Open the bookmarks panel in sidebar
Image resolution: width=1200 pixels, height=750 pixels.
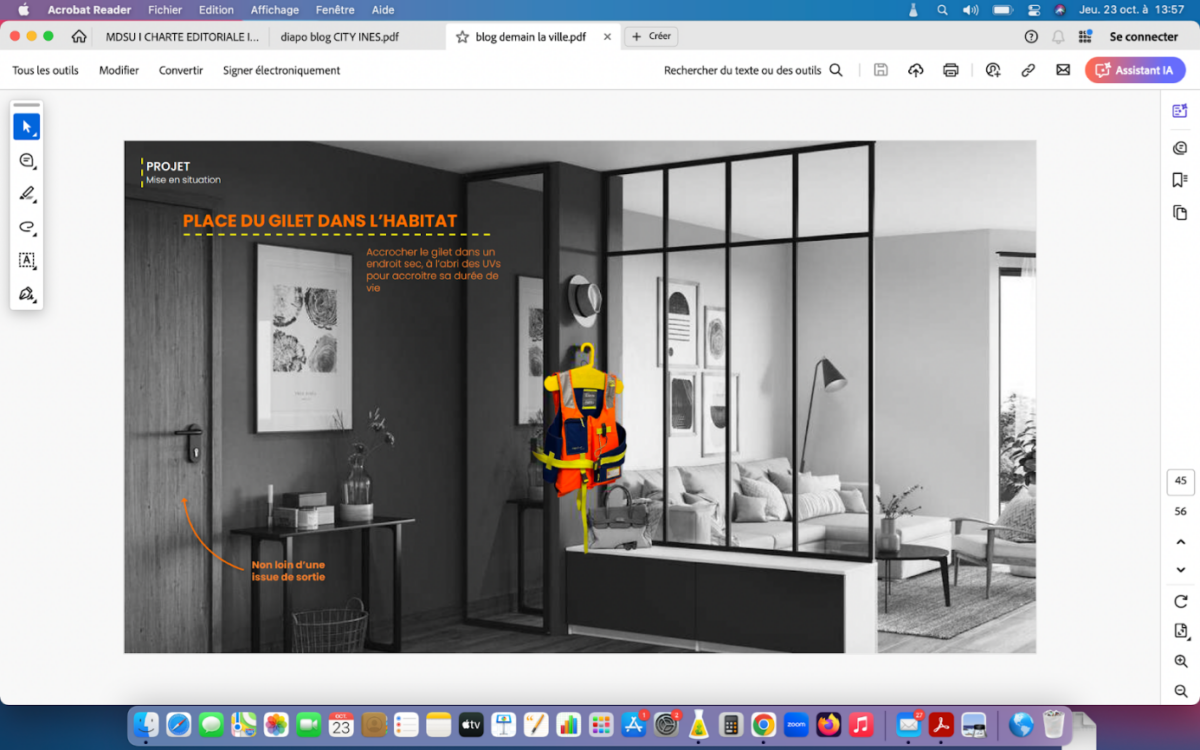point(1180,180)
